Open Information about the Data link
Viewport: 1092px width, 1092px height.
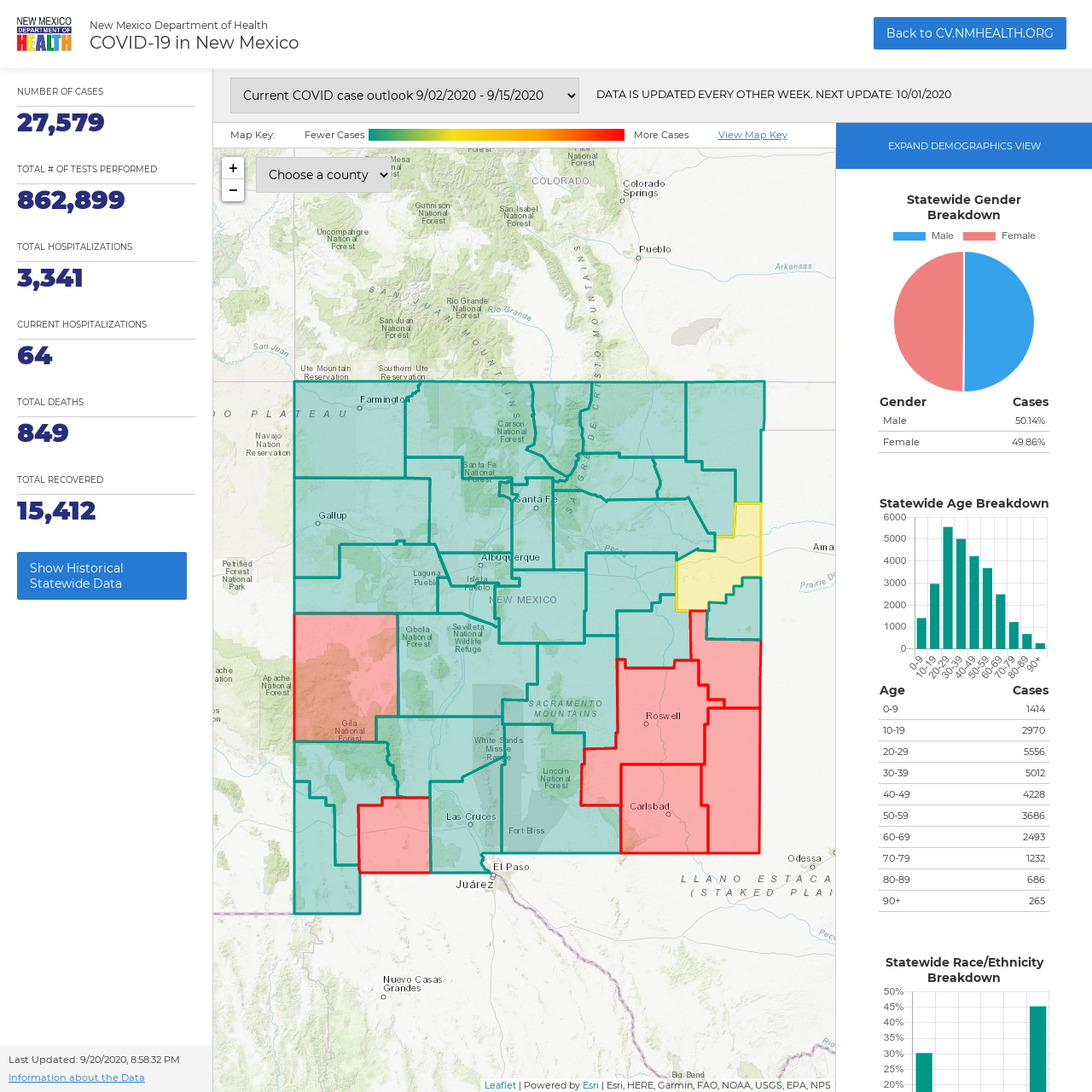(x=77, y=1077)
